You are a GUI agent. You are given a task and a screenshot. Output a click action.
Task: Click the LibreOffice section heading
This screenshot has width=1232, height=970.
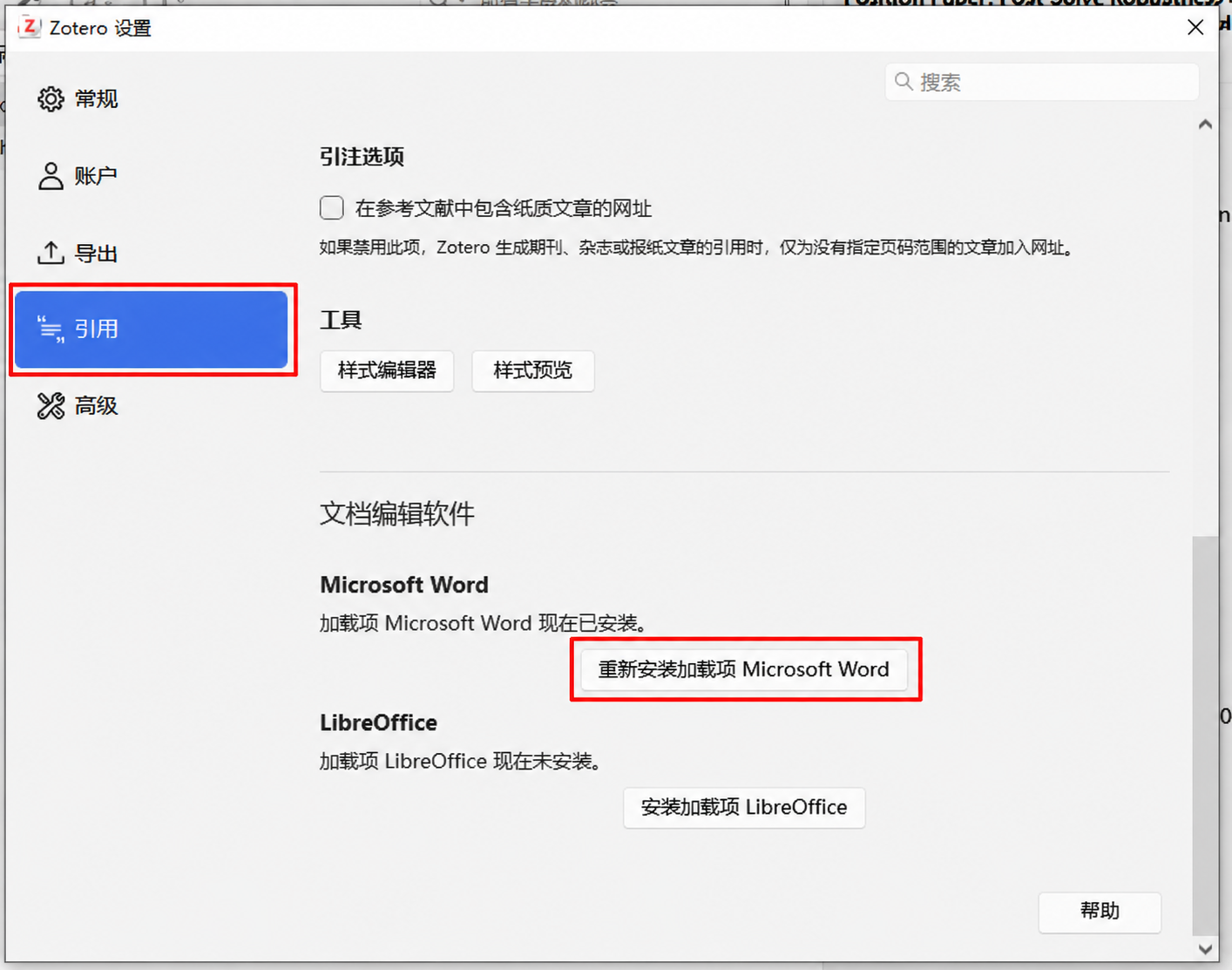pos(378,722)
